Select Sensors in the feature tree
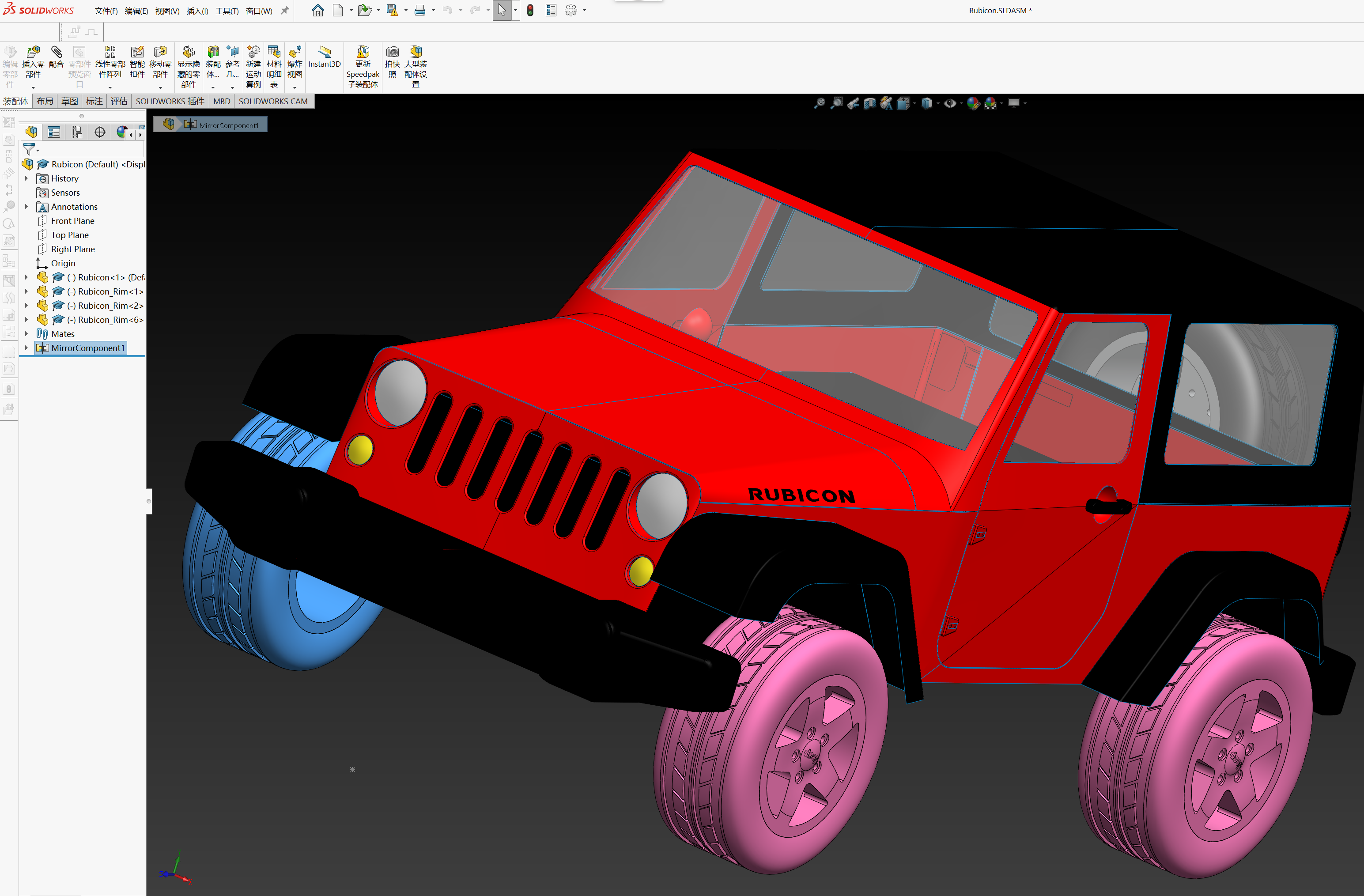Screen dimensions: 1364x896 pos(65,193)
